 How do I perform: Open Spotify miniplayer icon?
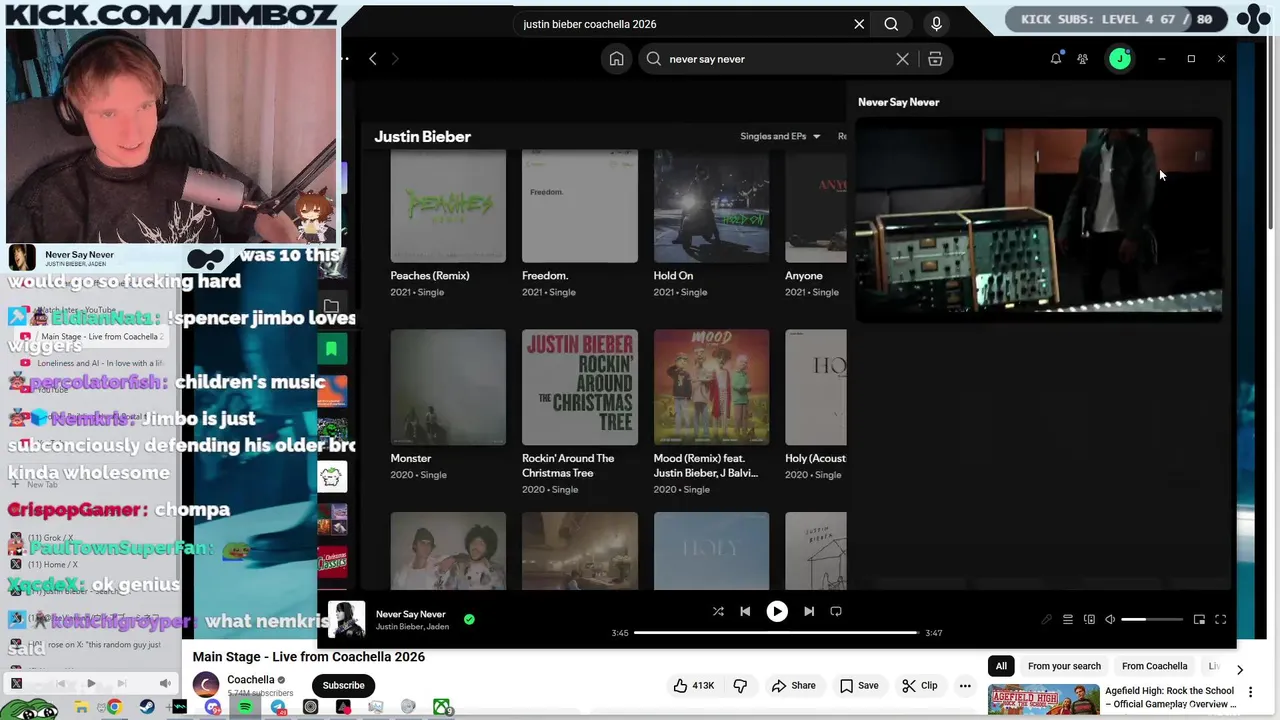[x=1199, y=619]
